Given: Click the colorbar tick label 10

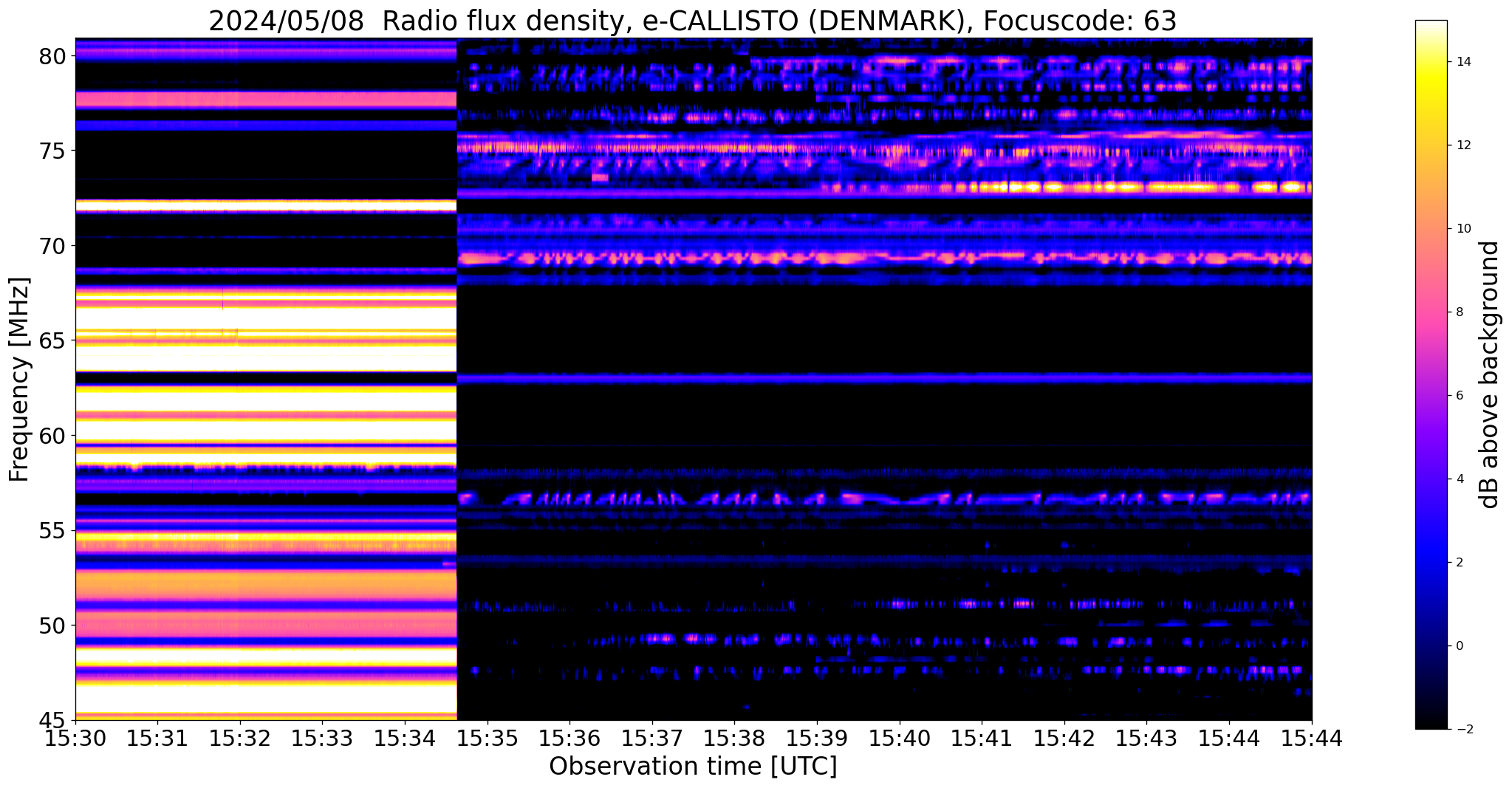Looking at the screenshot, I should tap(1463, 228).
